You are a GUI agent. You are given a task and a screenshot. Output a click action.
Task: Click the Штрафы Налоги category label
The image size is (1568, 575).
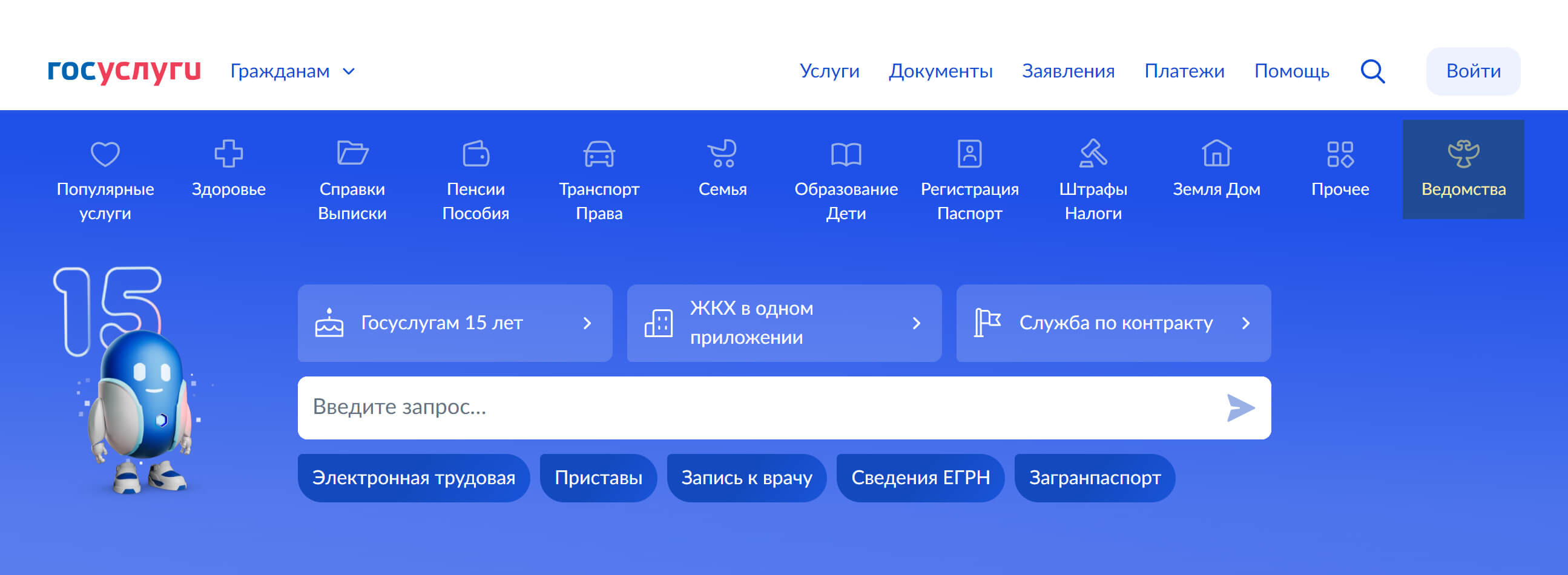tap(1093, 202)
